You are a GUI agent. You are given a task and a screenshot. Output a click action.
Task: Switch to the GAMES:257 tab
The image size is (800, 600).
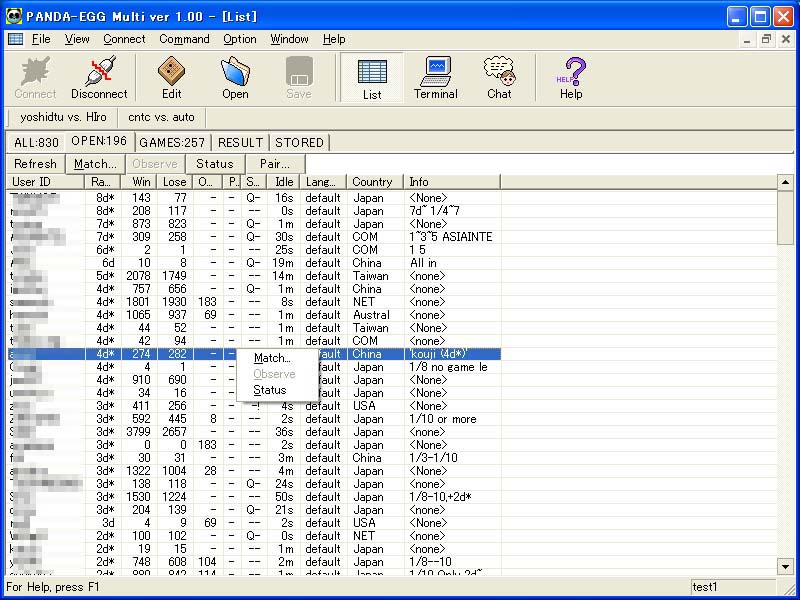pyautogui.click(x=172, y=142)
